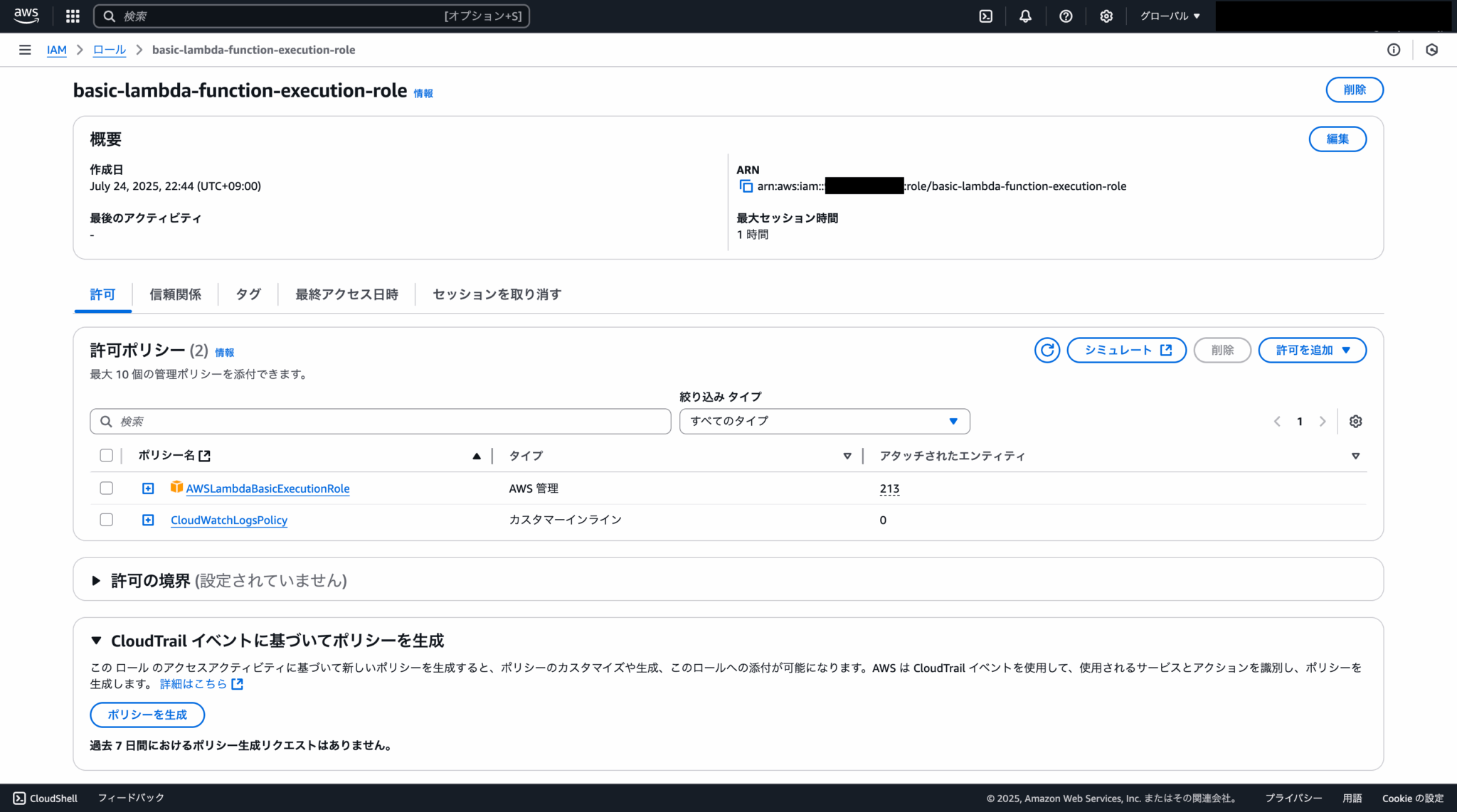Image resolution: width=1457 pixels, height=812 pixels.
Task: Open the table preferences gear icon
Action: coord(1355,421)
